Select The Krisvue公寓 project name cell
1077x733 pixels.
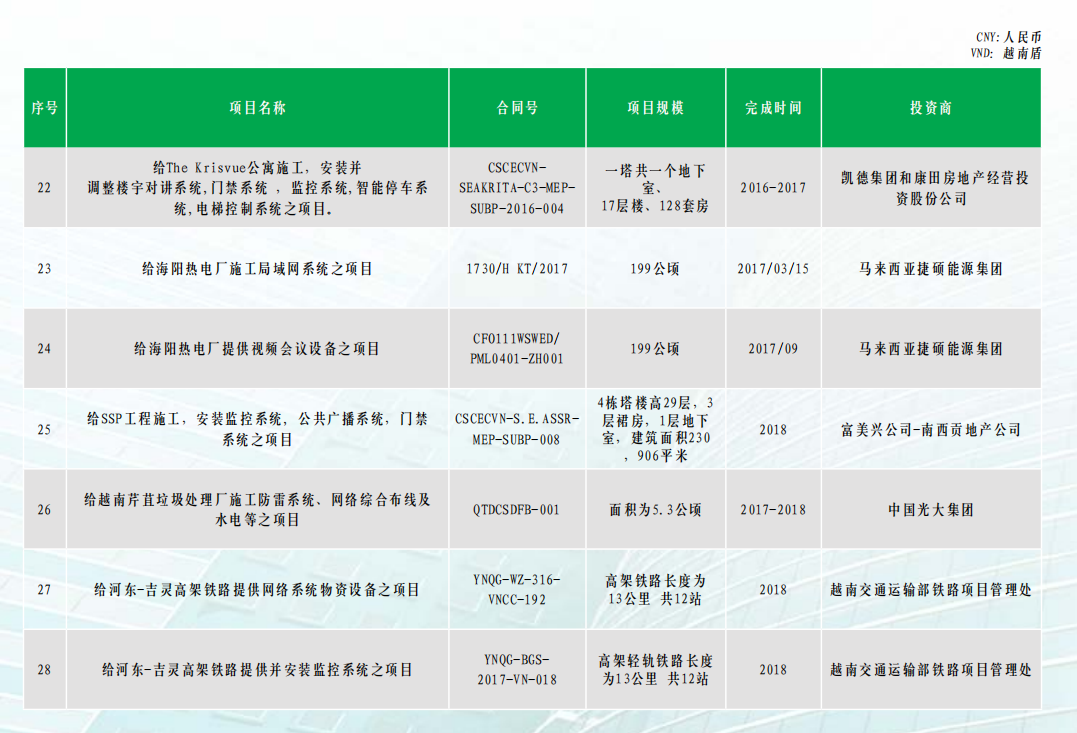(x=257, y=188)
